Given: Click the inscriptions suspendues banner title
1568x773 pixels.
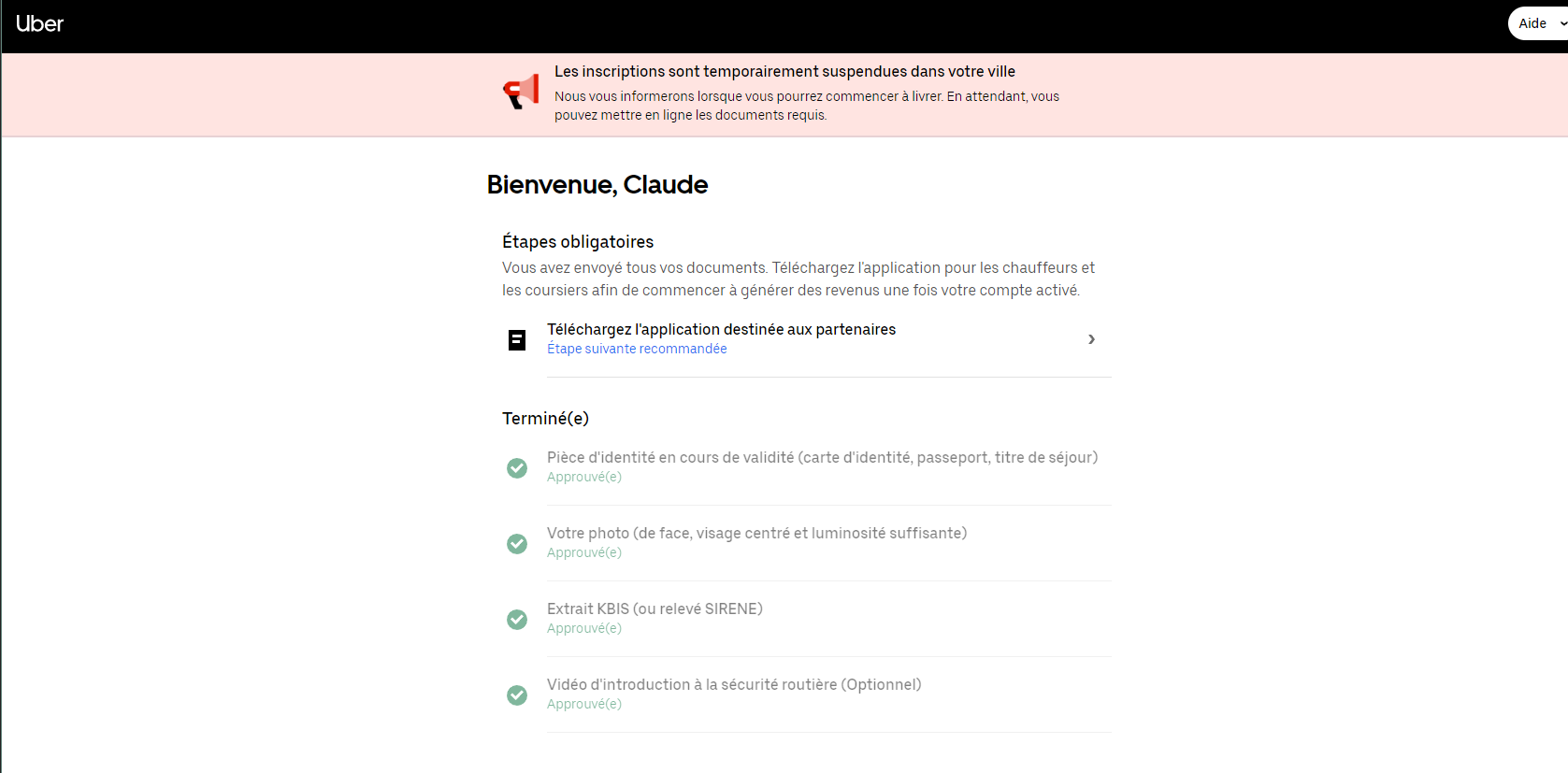Looking at the screenshot, I should [x=784, y=71].
